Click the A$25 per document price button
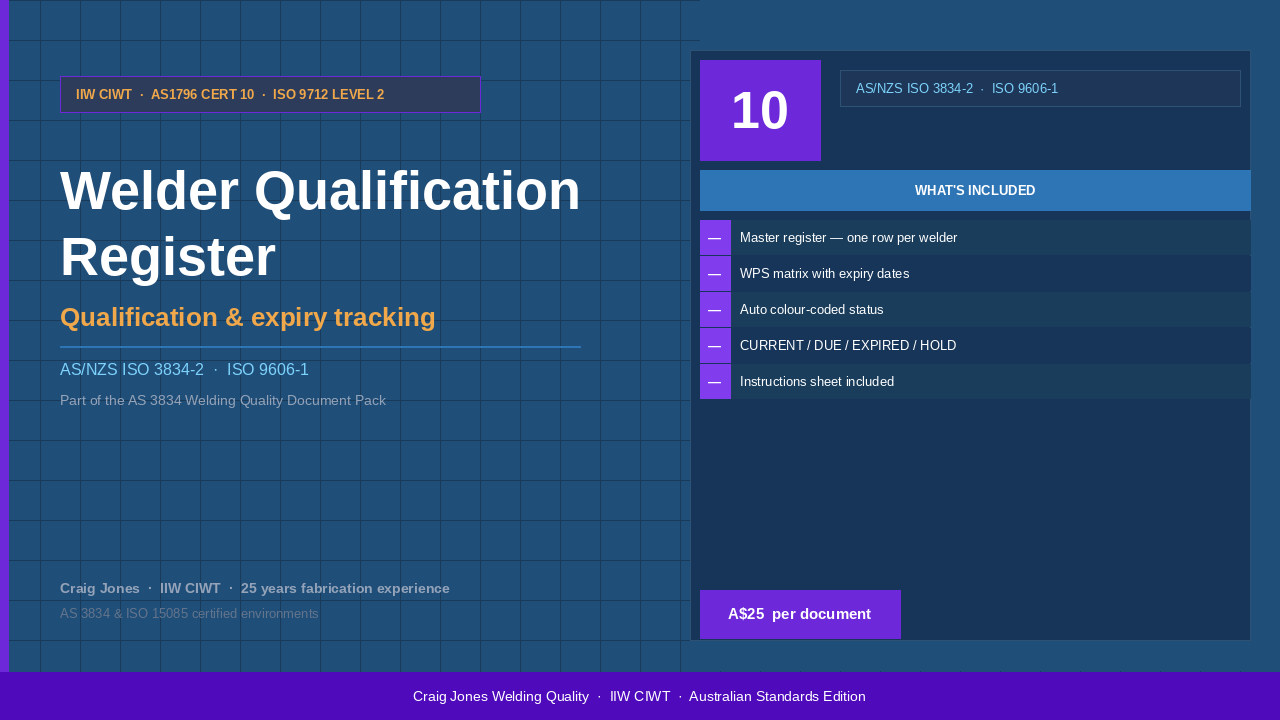The image size is (1280, 720). (x=800, y=614)
